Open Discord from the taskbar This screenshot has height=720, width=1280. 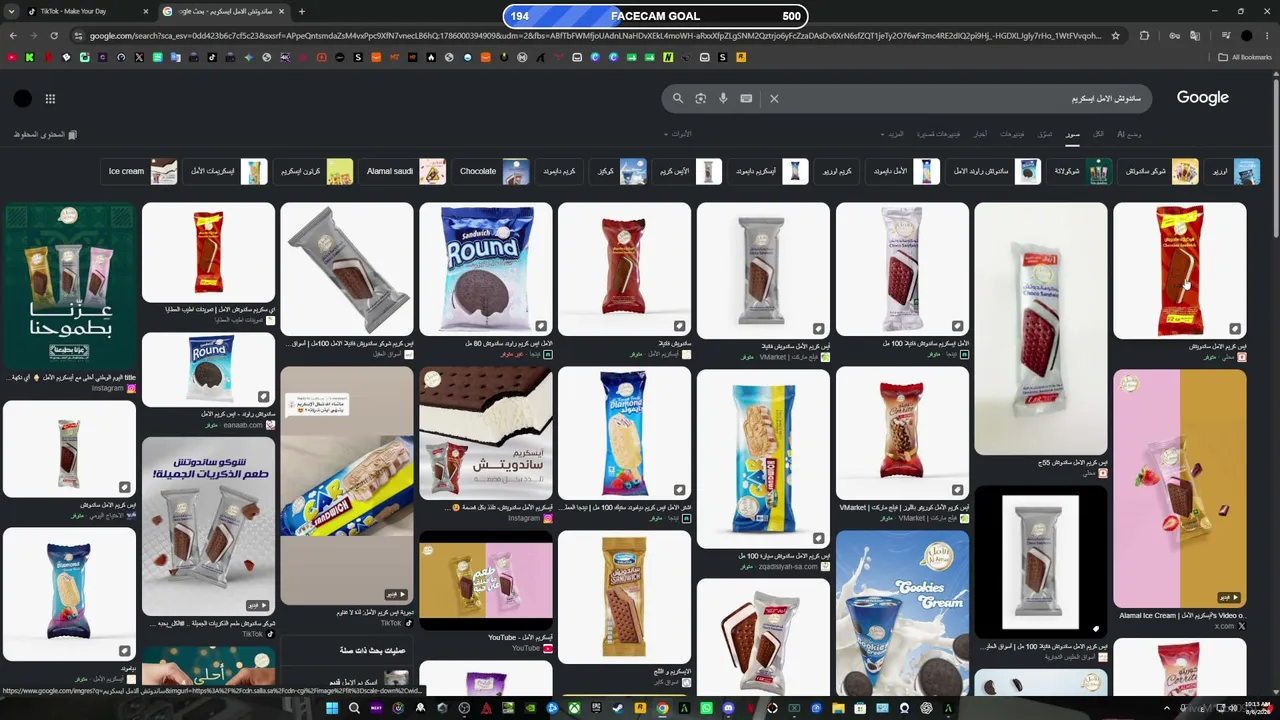728,708
